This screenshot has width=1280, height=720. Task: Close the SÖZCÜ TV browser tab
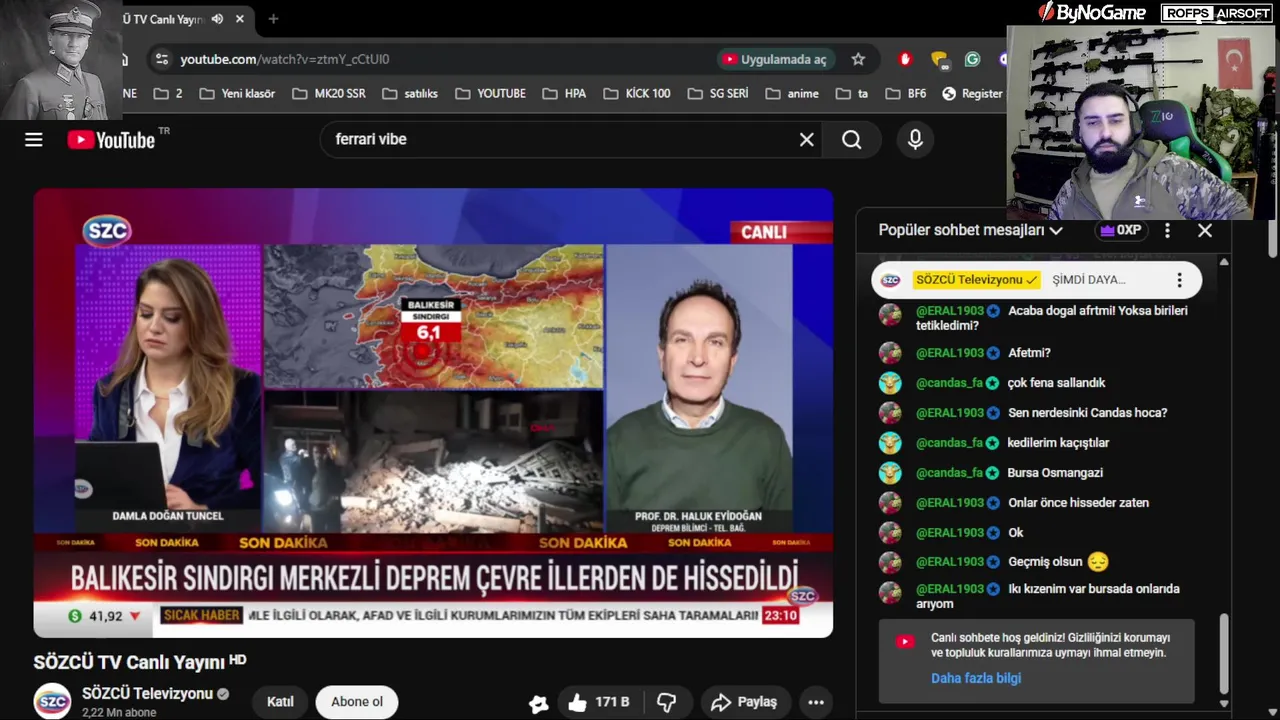240,19
